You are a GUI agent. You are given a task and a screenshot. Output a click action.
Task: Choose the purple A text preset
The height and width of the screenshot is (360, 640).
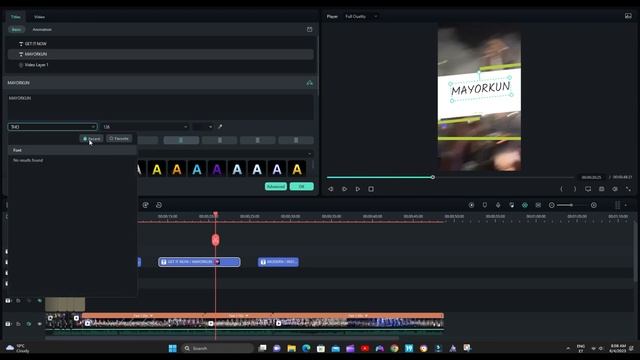(217, 169)
